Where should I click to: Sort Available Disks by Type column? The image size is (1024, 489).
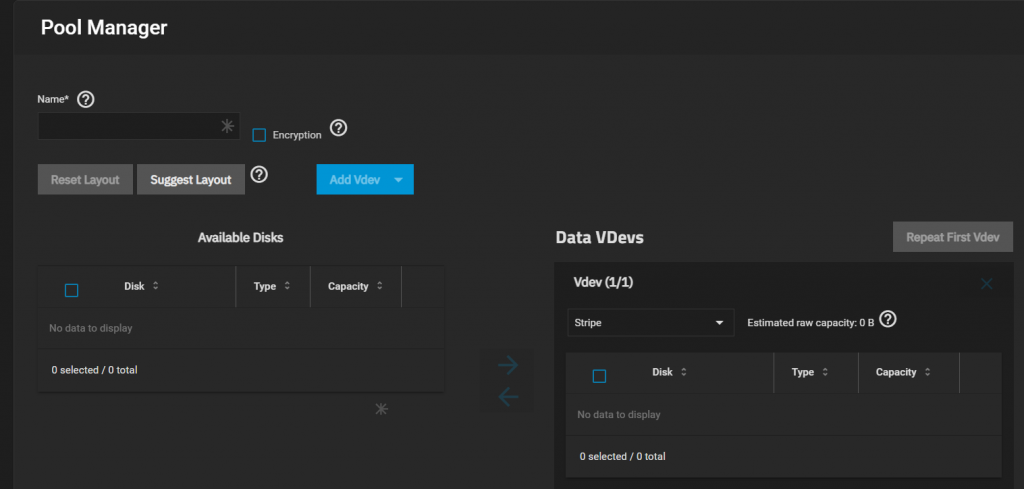pos(272,286)
